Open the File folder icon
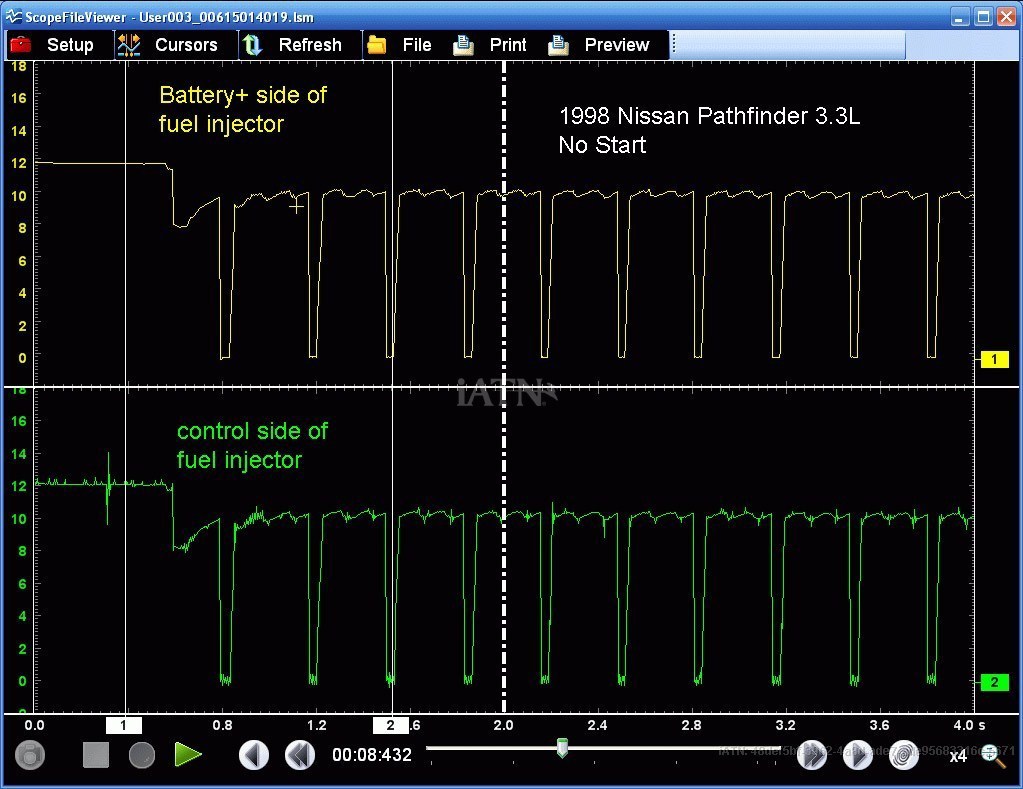1023x789 pixels. coord(400,45)
